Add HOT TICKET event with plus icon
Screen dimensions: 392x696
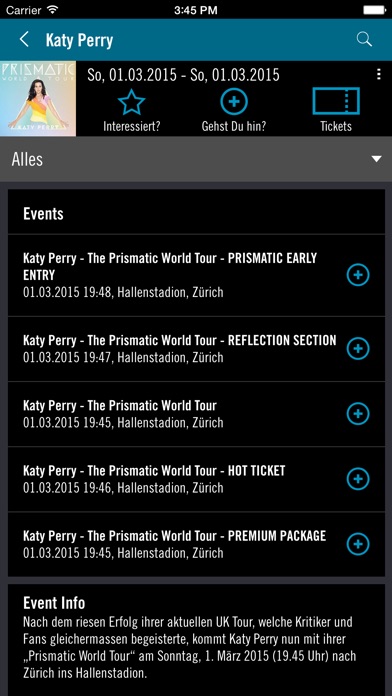tap(358, 478)
